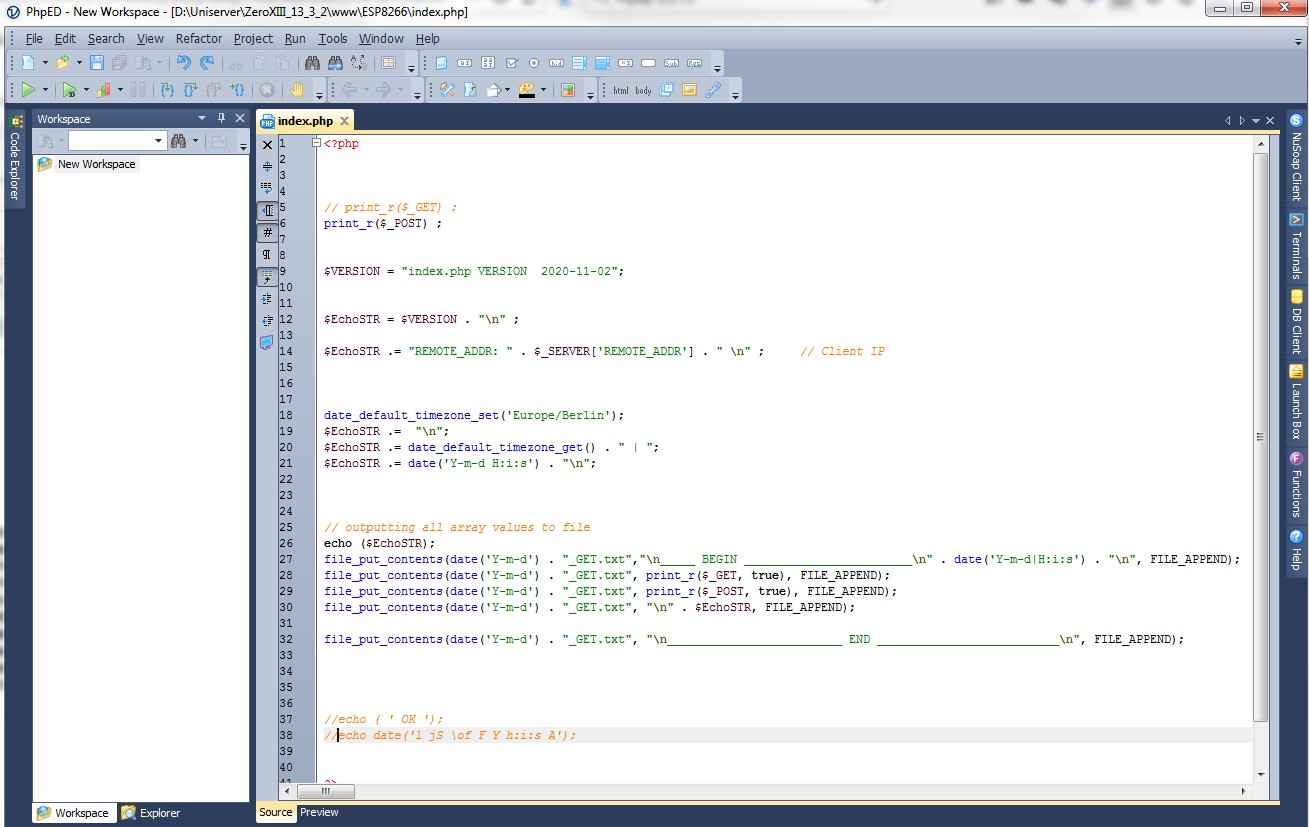Click the Run in debugger icon
Image resolution: width=1309 pixels, height=827 pixels.
pyautogui.click(x=69, y=90)
